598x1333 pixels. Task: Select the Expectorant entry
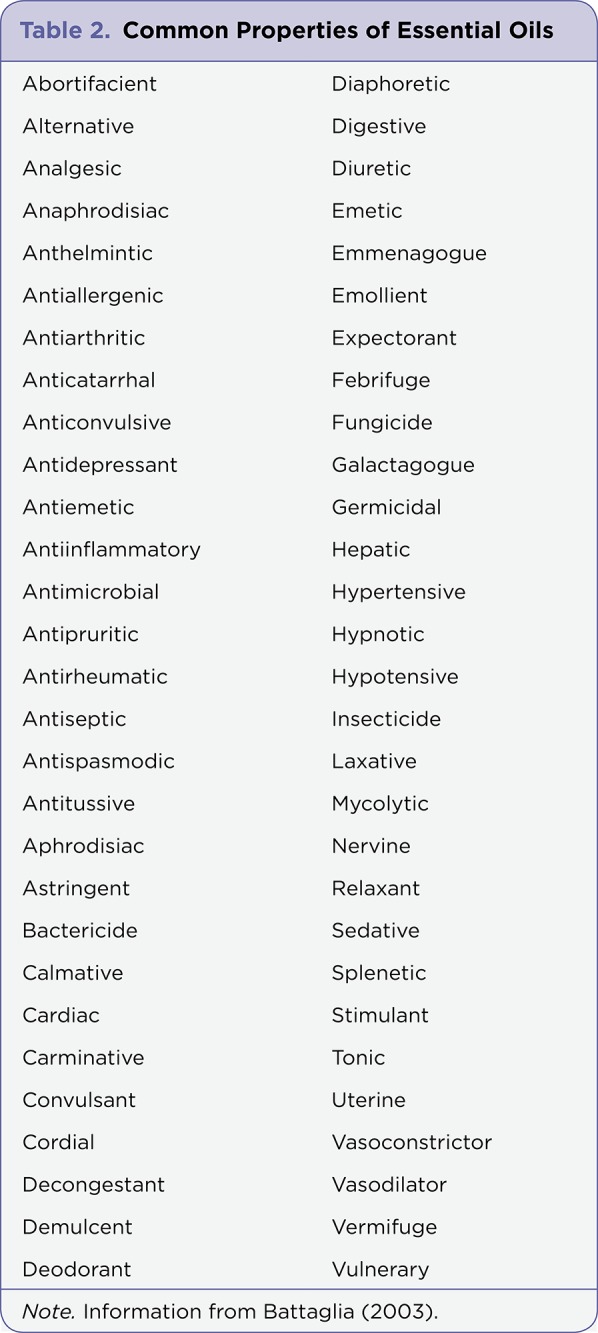click(394, 338)
